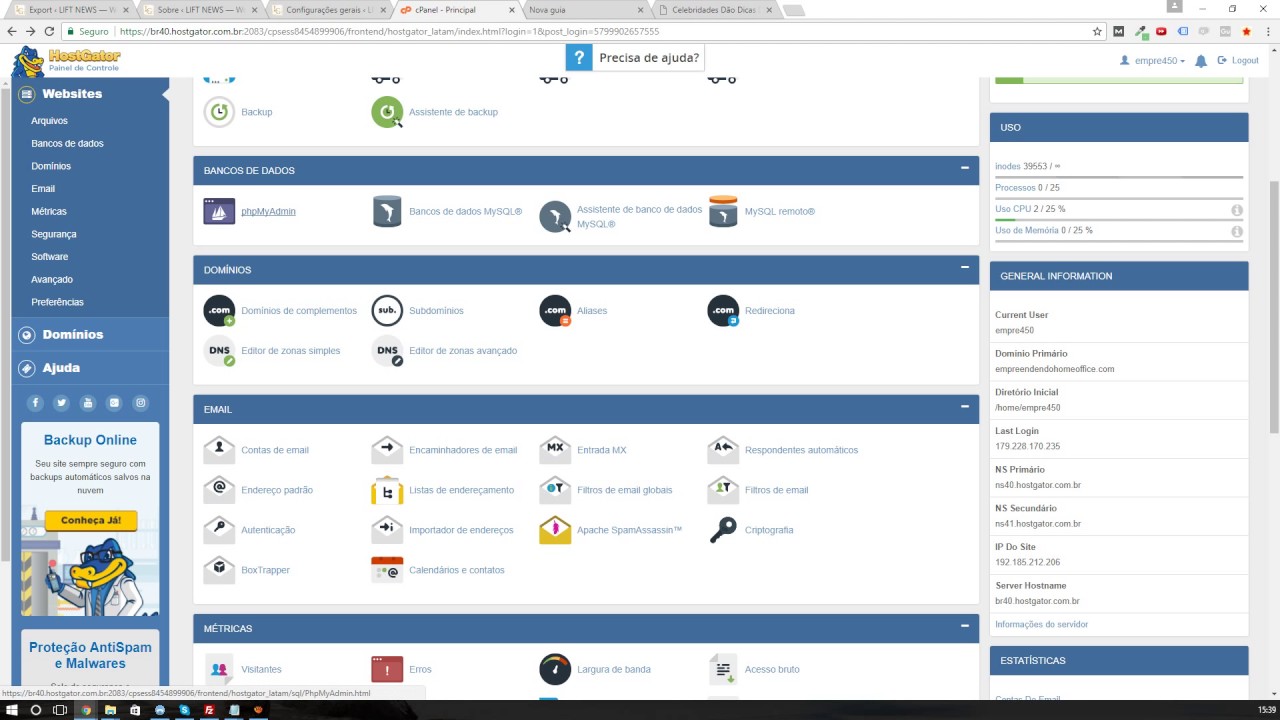Open Endereço padrão icon
The height and width of the screenshot is (720, 1280).
(x=219, y=490)
